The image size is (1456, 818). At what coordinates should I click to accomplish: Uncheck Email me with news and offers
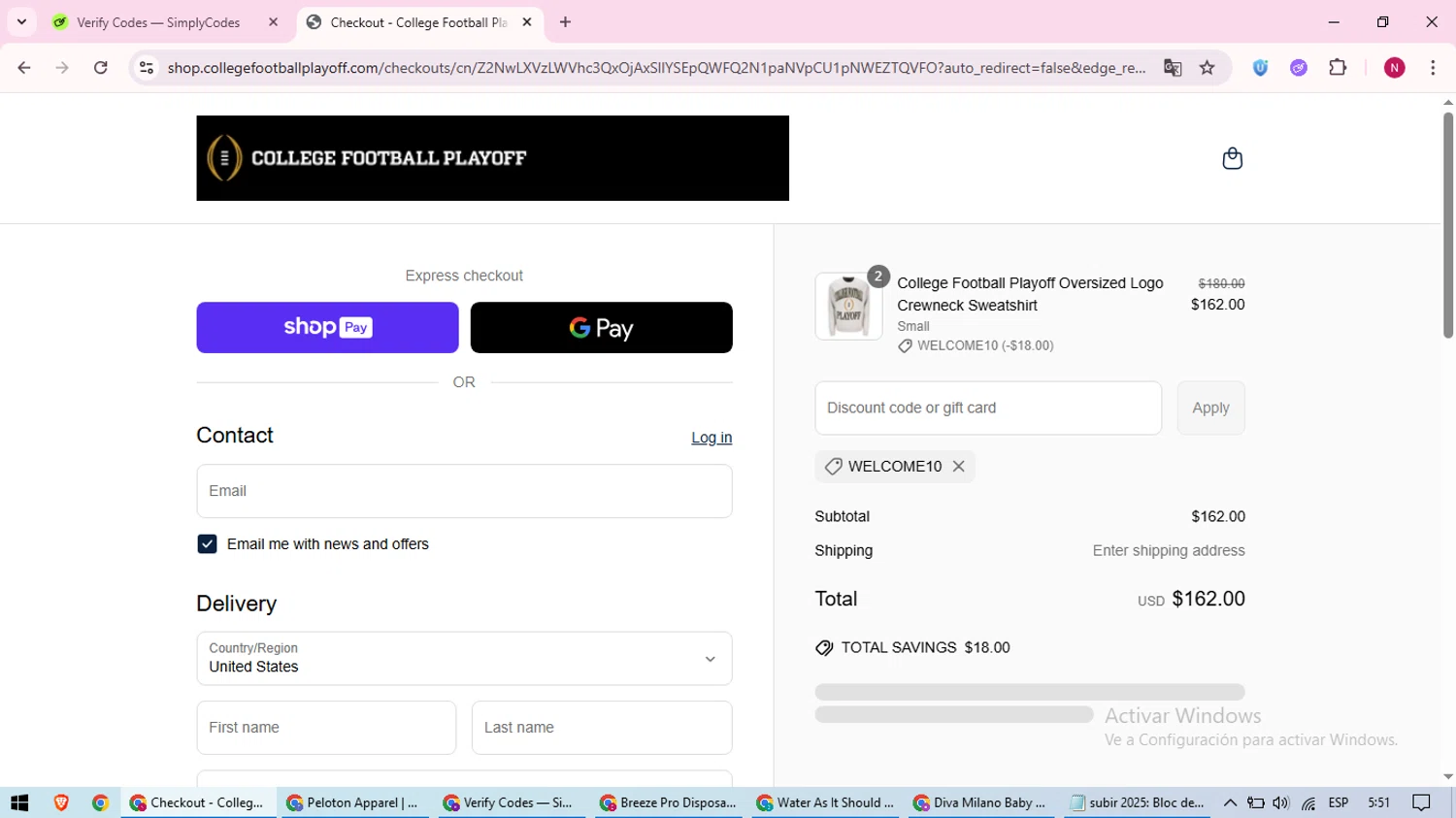pyautogui.click(x=207, y=544)
